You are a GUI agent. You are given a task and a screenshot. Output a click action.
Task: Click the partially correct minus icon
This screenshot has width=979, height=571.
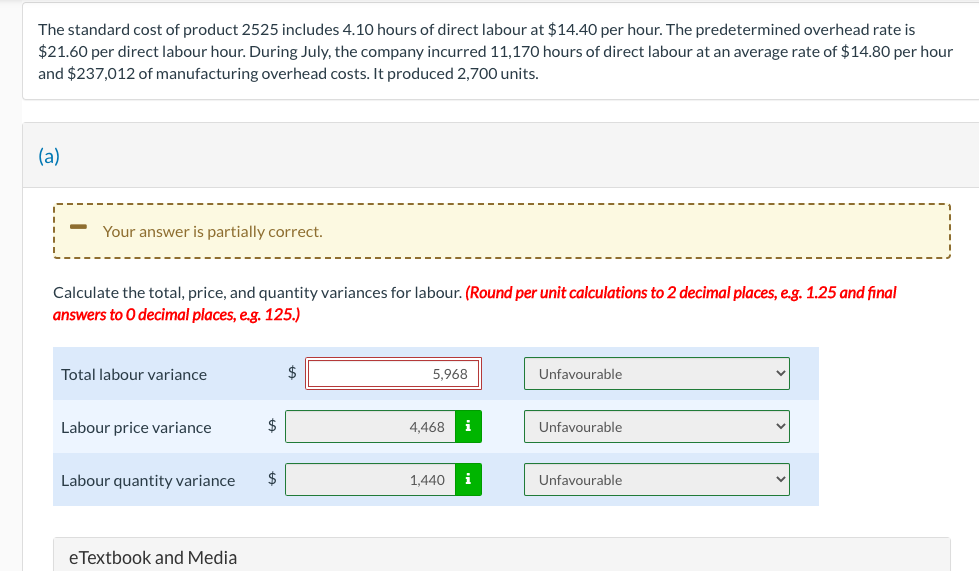coord(78,227)
